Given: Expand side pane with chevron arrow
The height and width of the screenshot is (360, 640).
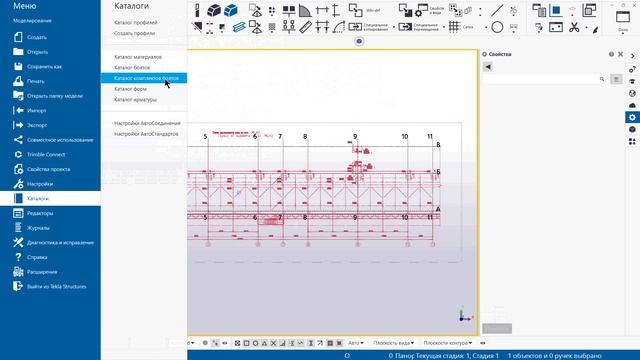Looking at the screenshot, I should coord(632,56).
